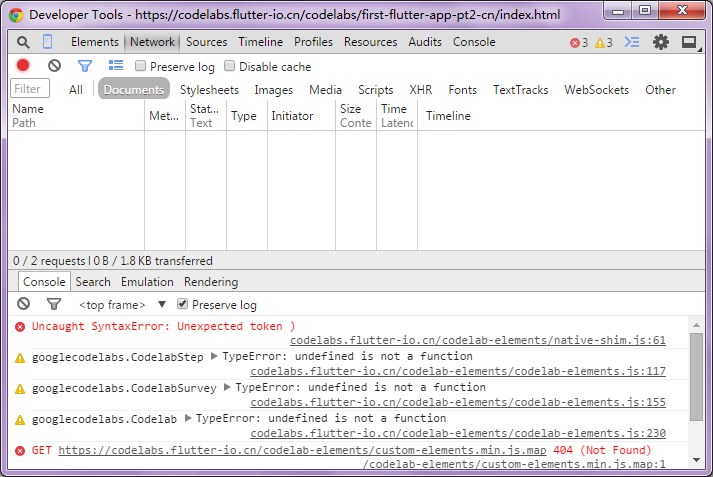This screenshot has height=477, width=713.
Task: Open the codelab-elements.js:155 link
Action: click(458, 402)
